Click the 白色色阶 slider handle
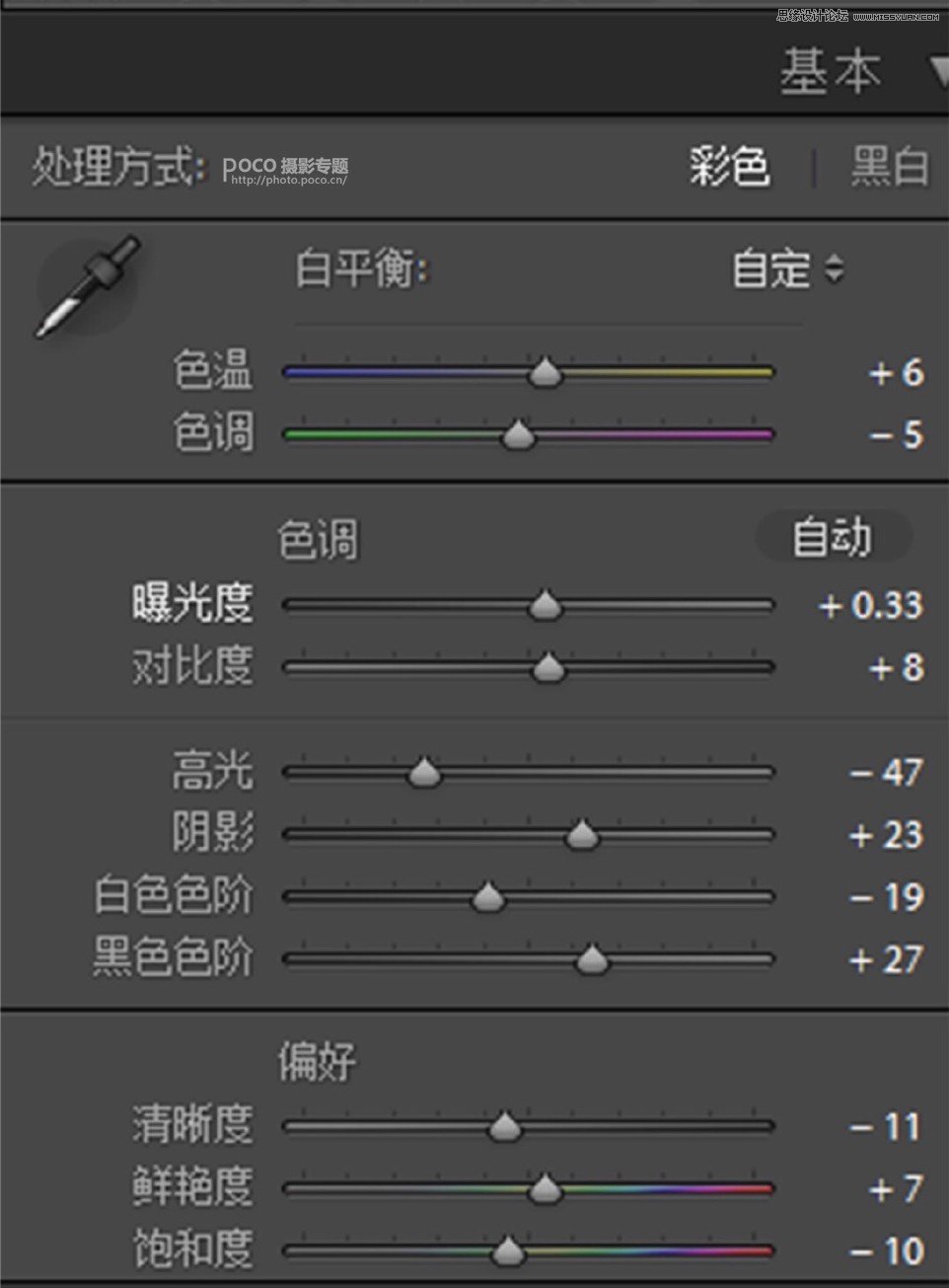 coord(487,897)
